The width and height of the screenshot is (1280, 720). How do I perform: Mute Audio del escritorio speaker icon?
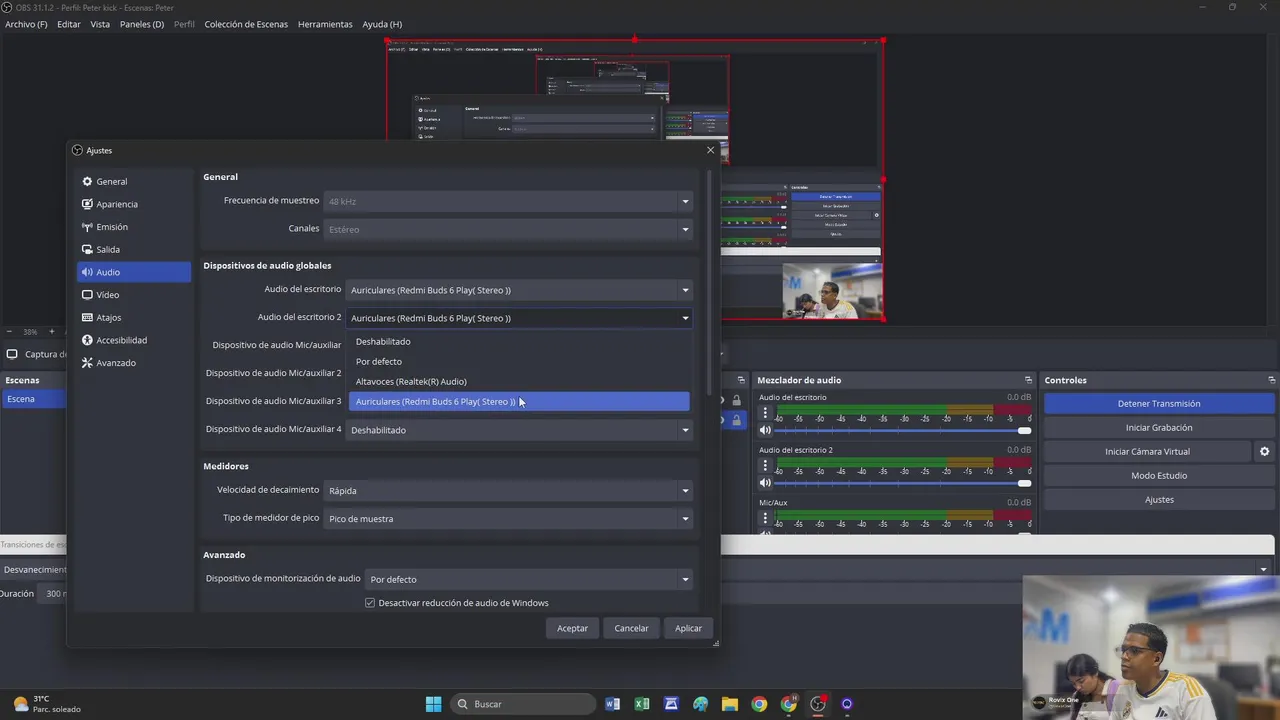(765, 431)
